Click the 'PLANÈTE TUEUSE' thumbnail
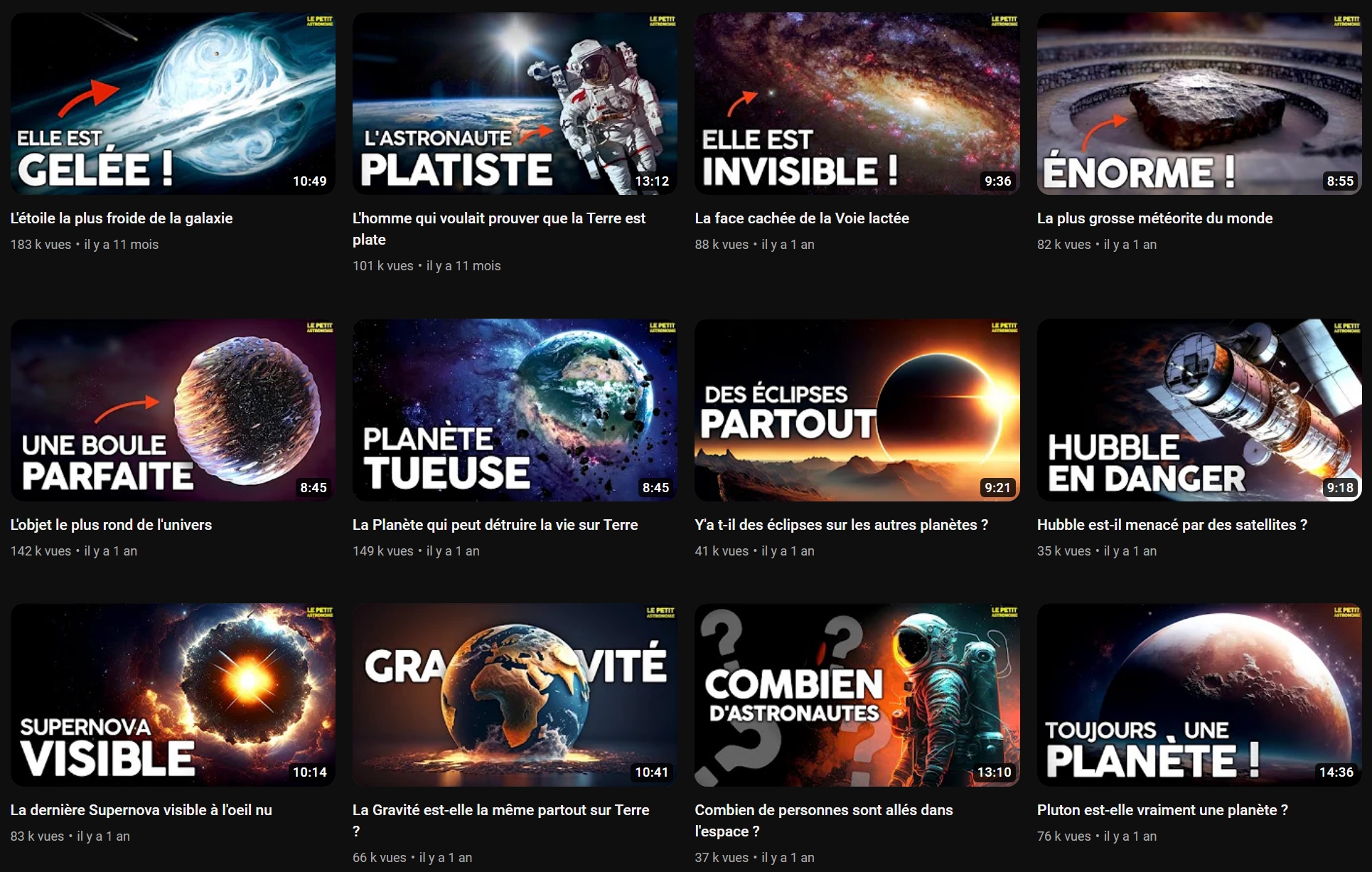This screenshot has height=872, width=1372. tap(515, 410)
